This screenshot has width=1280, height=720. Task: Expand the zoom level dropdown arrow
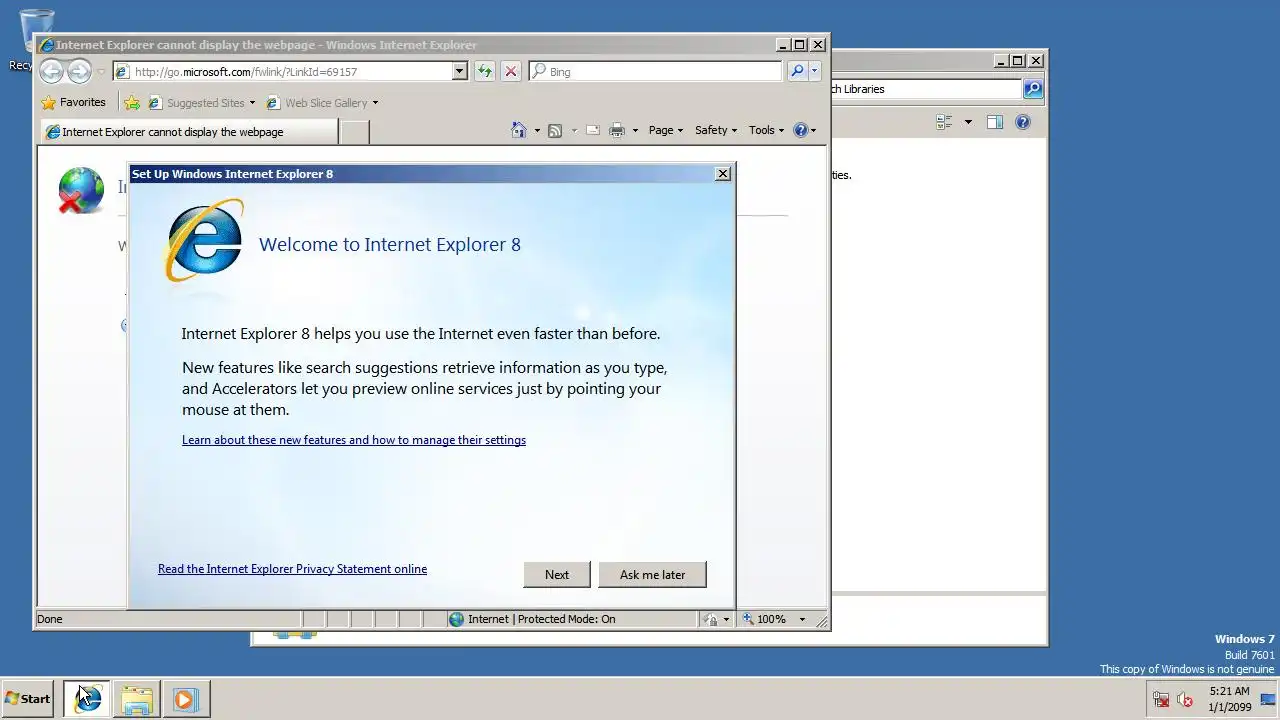tap(802, 619)
